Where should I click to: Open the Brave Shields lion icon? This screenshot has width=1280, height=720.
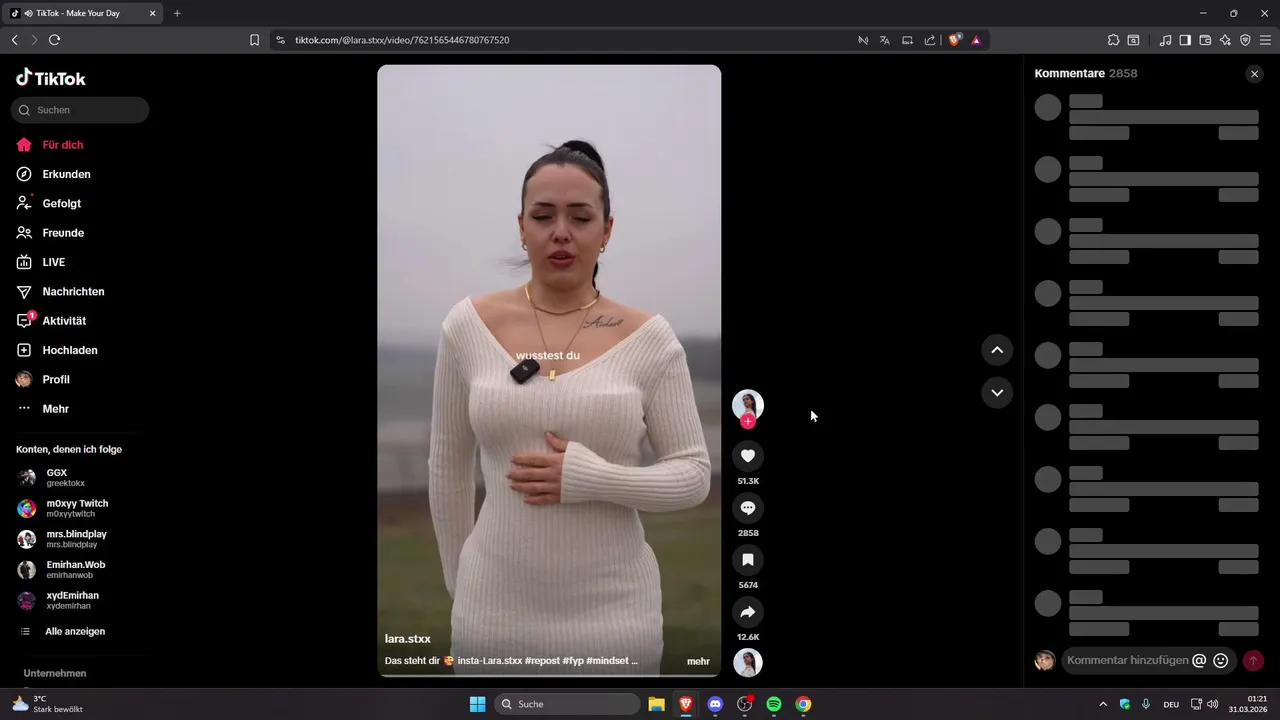tap(954, 40)
